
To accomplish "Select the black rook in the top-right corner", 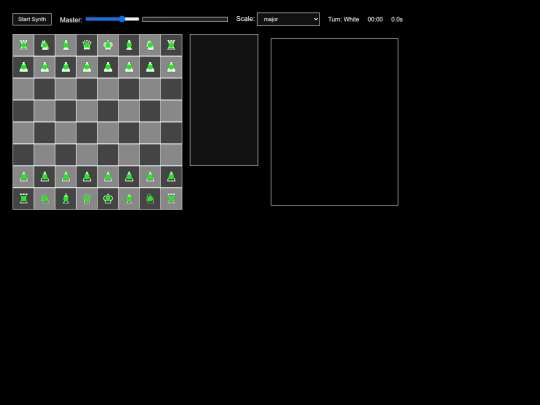I will tap(171, 45).
